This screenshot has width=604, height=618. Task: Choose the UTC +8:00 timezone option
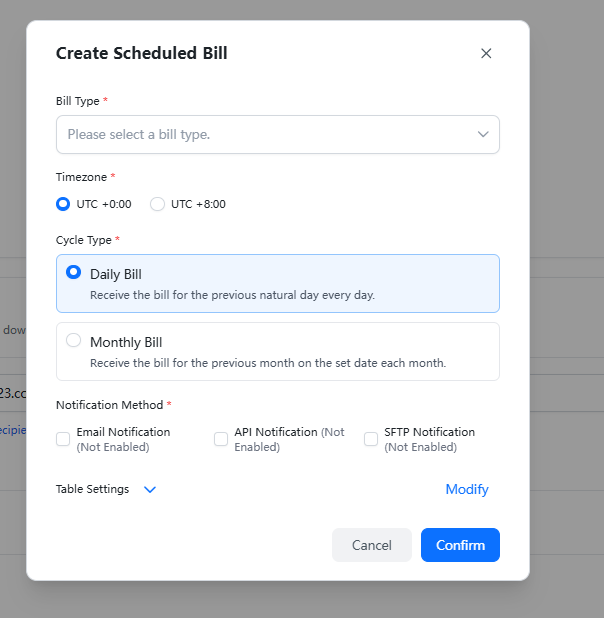[157, 204]
